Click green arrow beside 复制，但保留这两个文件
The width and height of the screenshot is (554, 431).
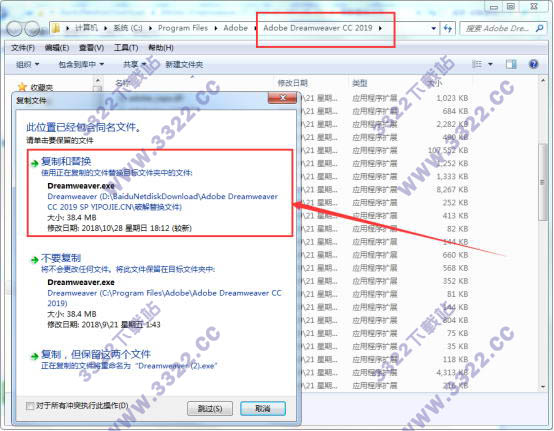pos(34,356)
